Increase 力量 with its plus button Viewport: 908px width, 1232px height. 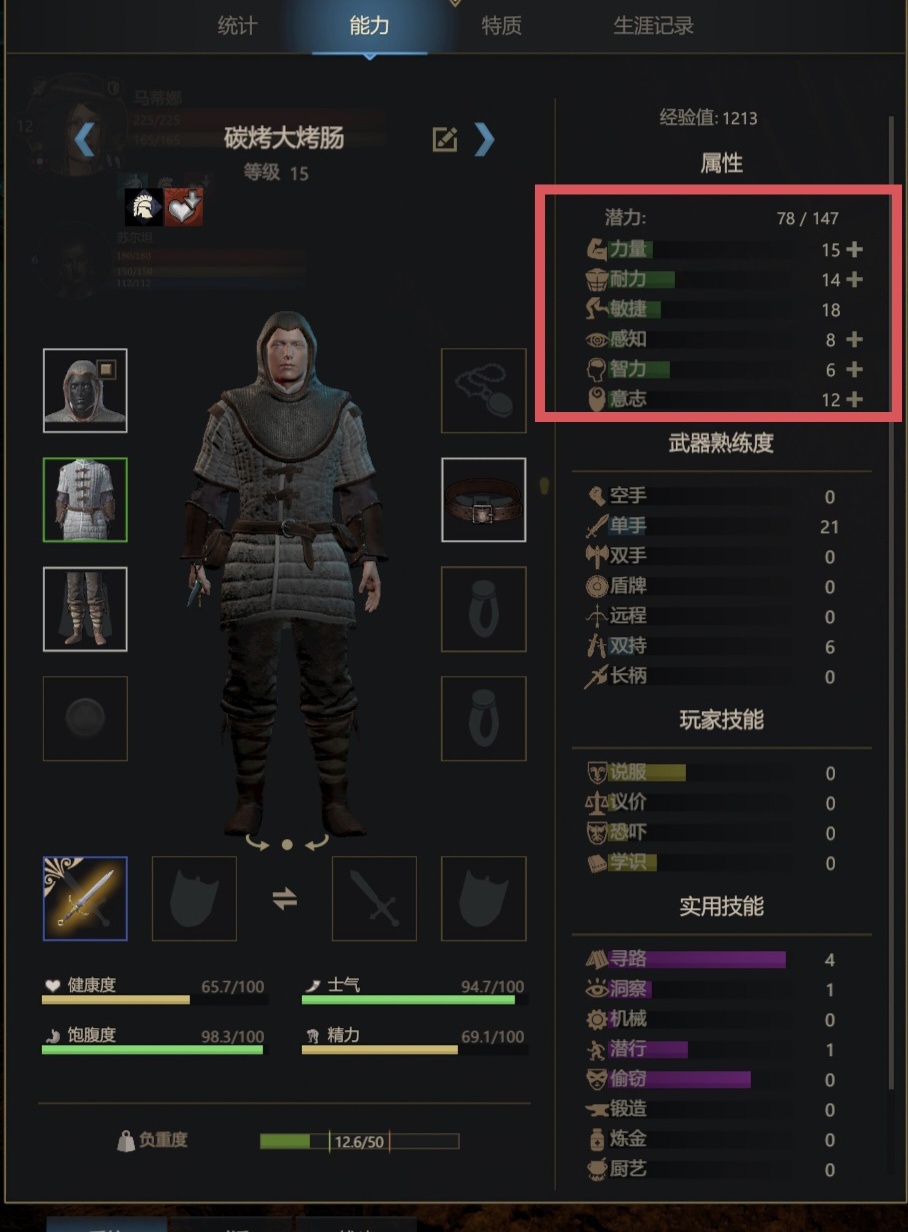[855, 250]
